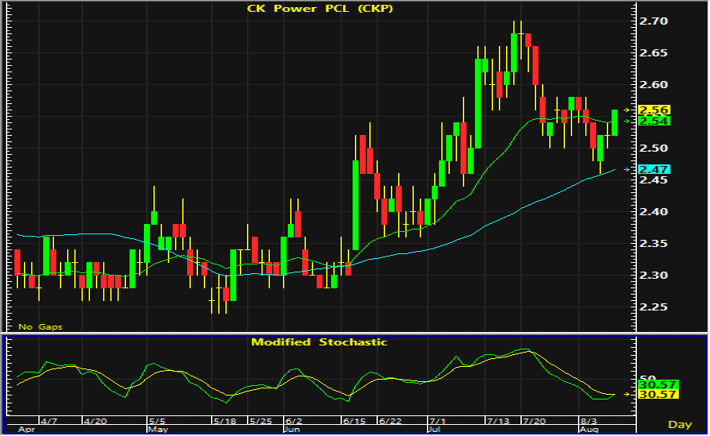Click the 4/20 date marker
710x436 pixels.
point(96,421)
